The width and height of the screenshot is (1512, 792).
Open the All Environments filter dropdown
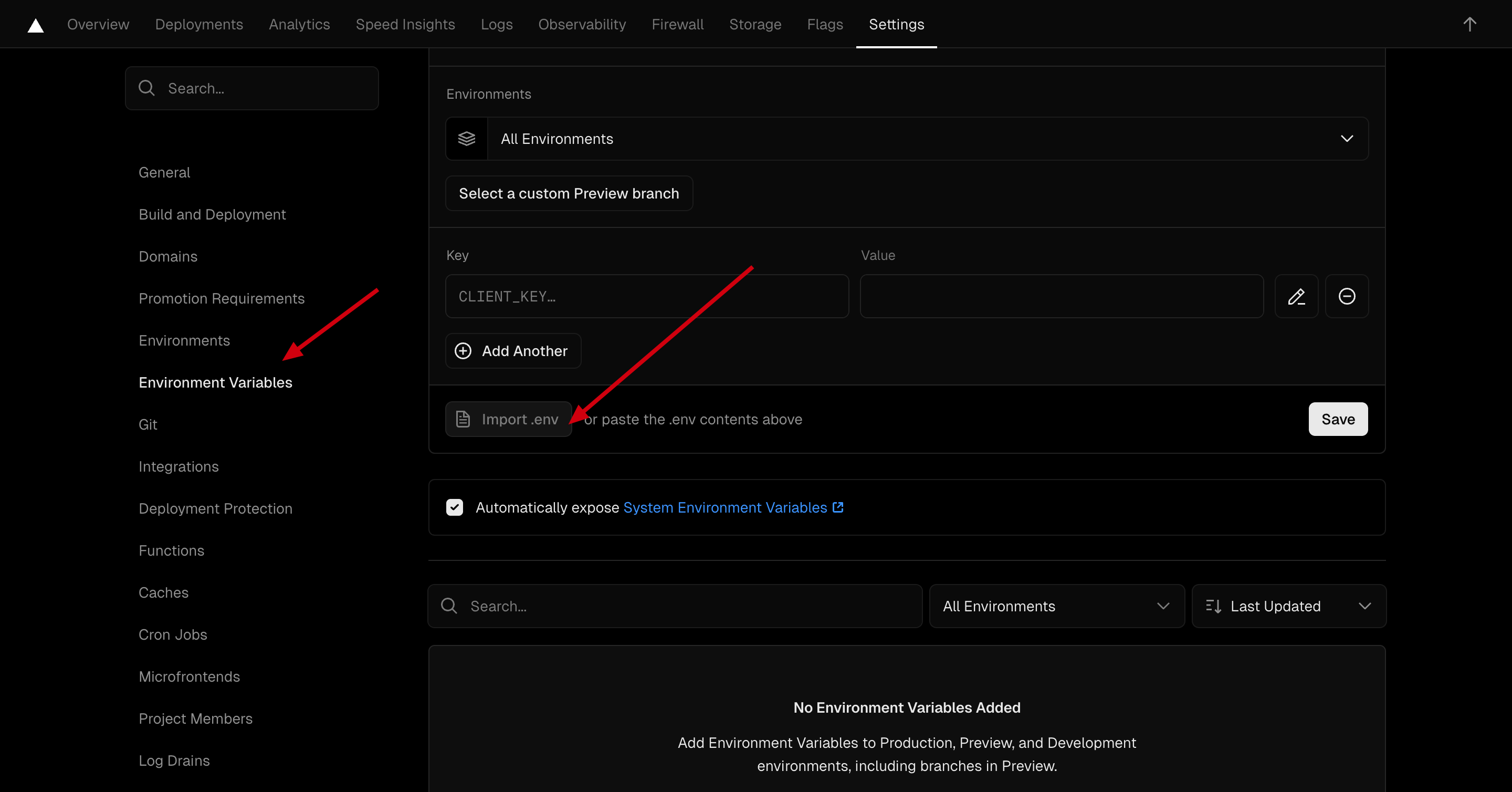pos(1056,606)
